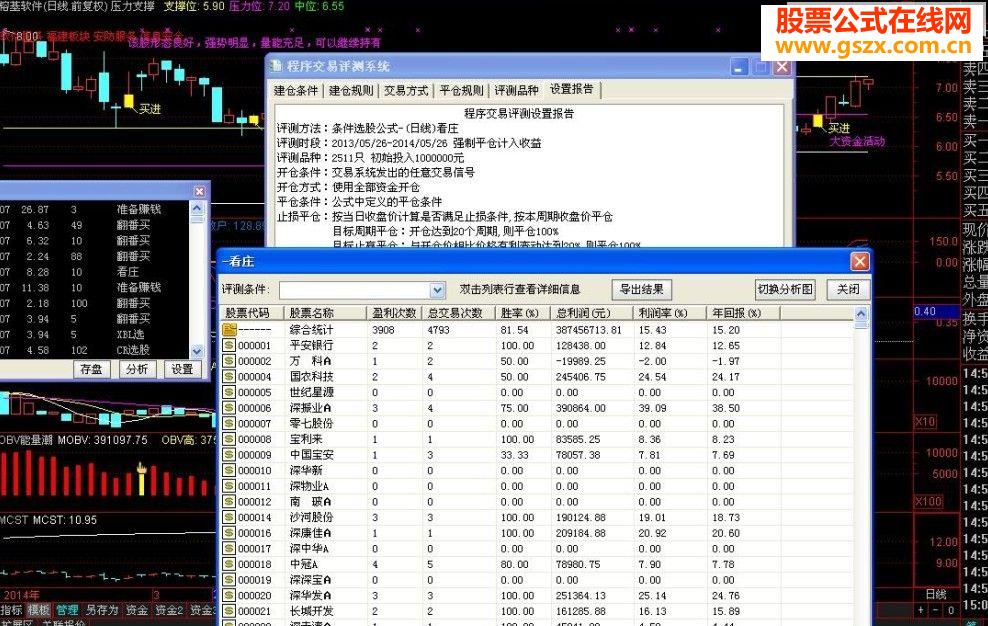The height and width of the screenshot is (626, 988).
Task: Select the 管理 tab at chart bottom
Action: [67, 610]
